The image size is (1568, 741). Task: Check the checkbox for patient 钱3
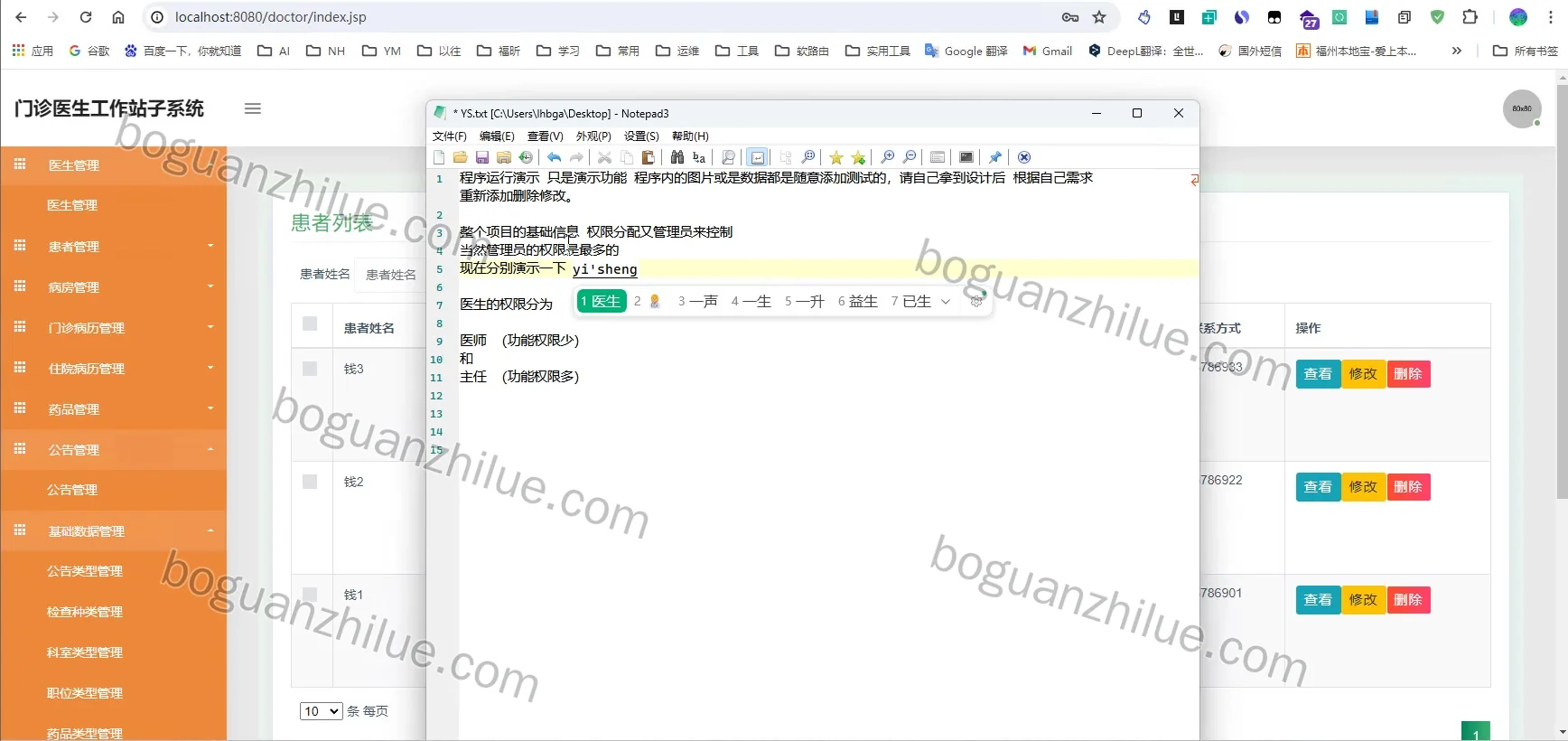310,369
